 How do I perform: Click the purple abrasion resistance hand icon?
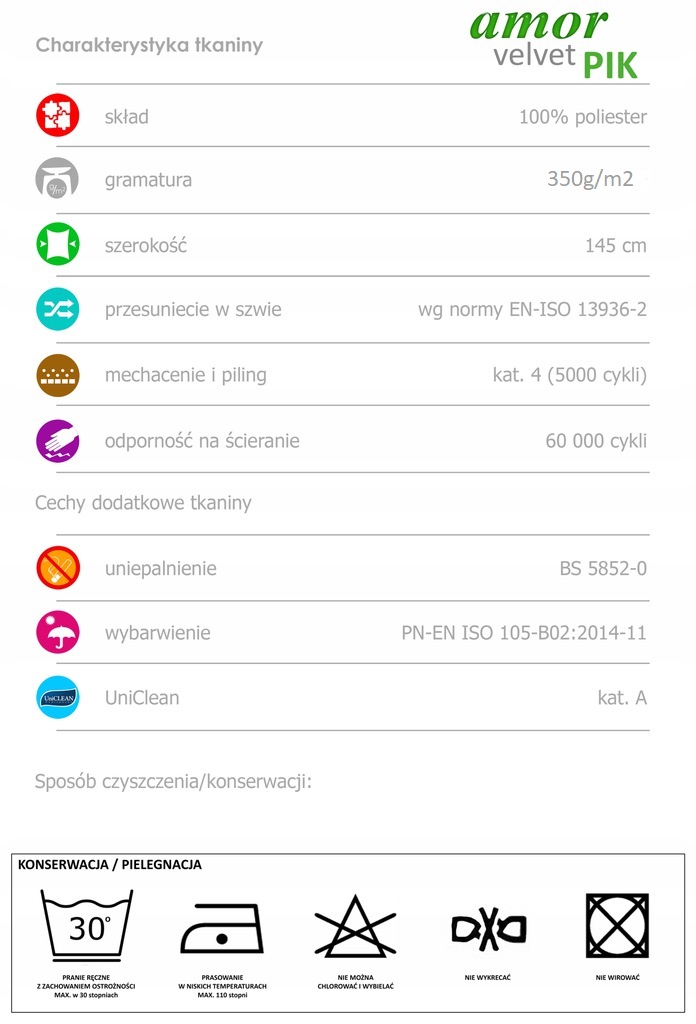tap(57, 440)
